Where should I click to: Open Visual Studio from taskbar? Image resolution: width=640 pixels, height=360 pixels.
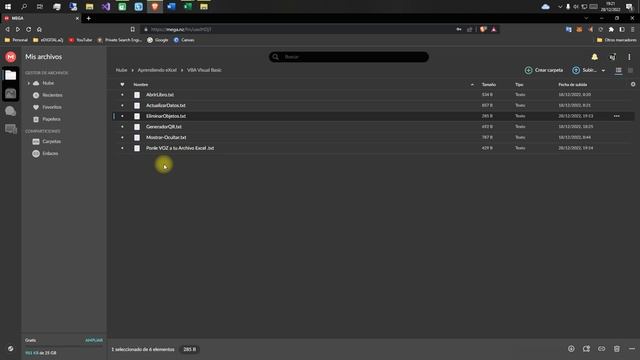(106, 7)
